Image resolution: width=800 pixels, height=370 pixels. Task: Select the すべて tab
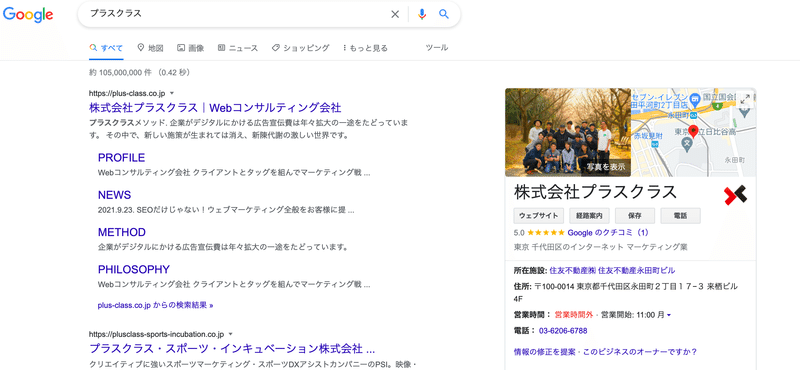106,48
